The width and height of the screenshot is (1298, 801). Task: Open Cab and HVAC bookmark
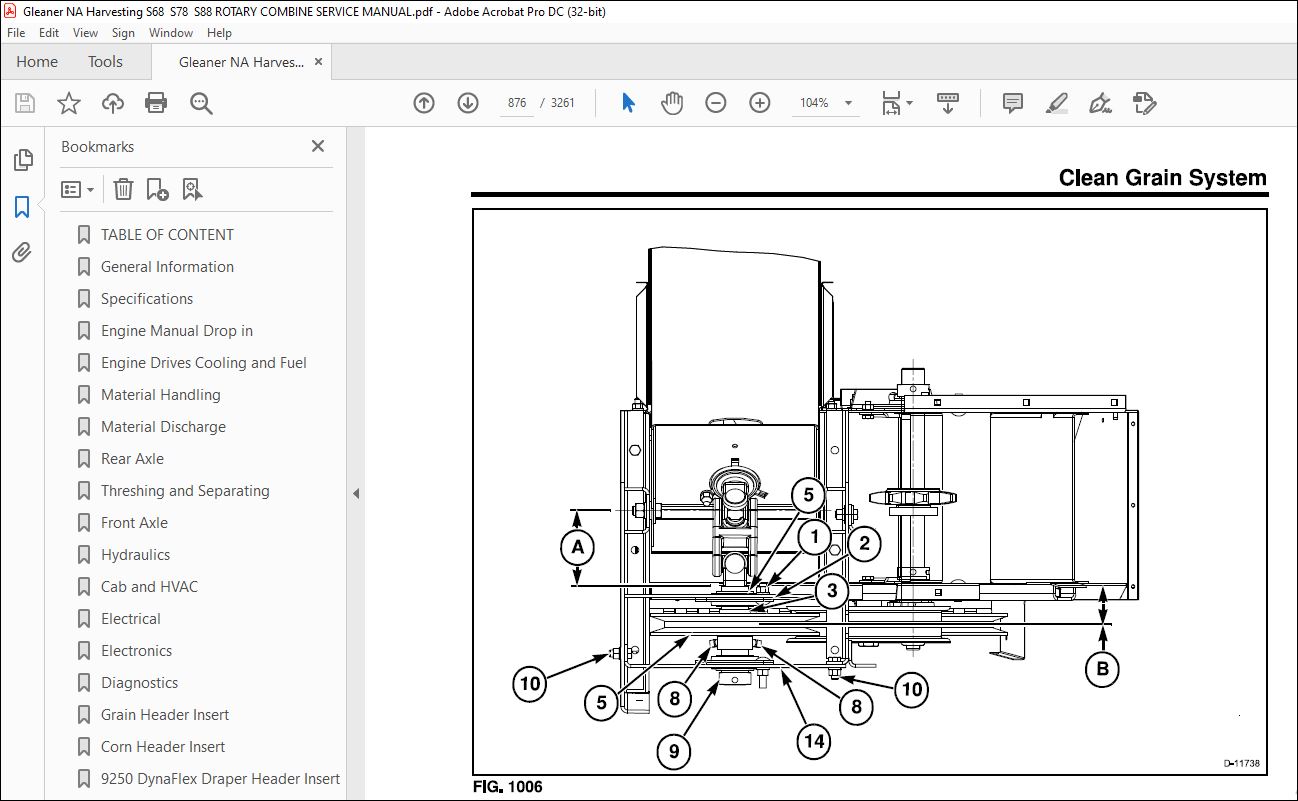(x=149, y=587)
